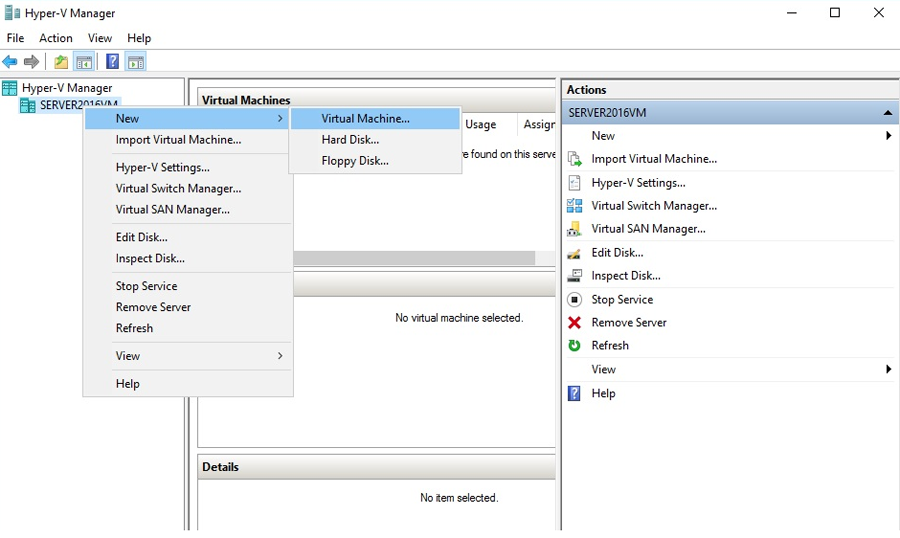Image resolution: width=900 pixels, height=538 pixels.
Task: Select Virtual SAN Manager... in context menu
Action: pos(187,210)
